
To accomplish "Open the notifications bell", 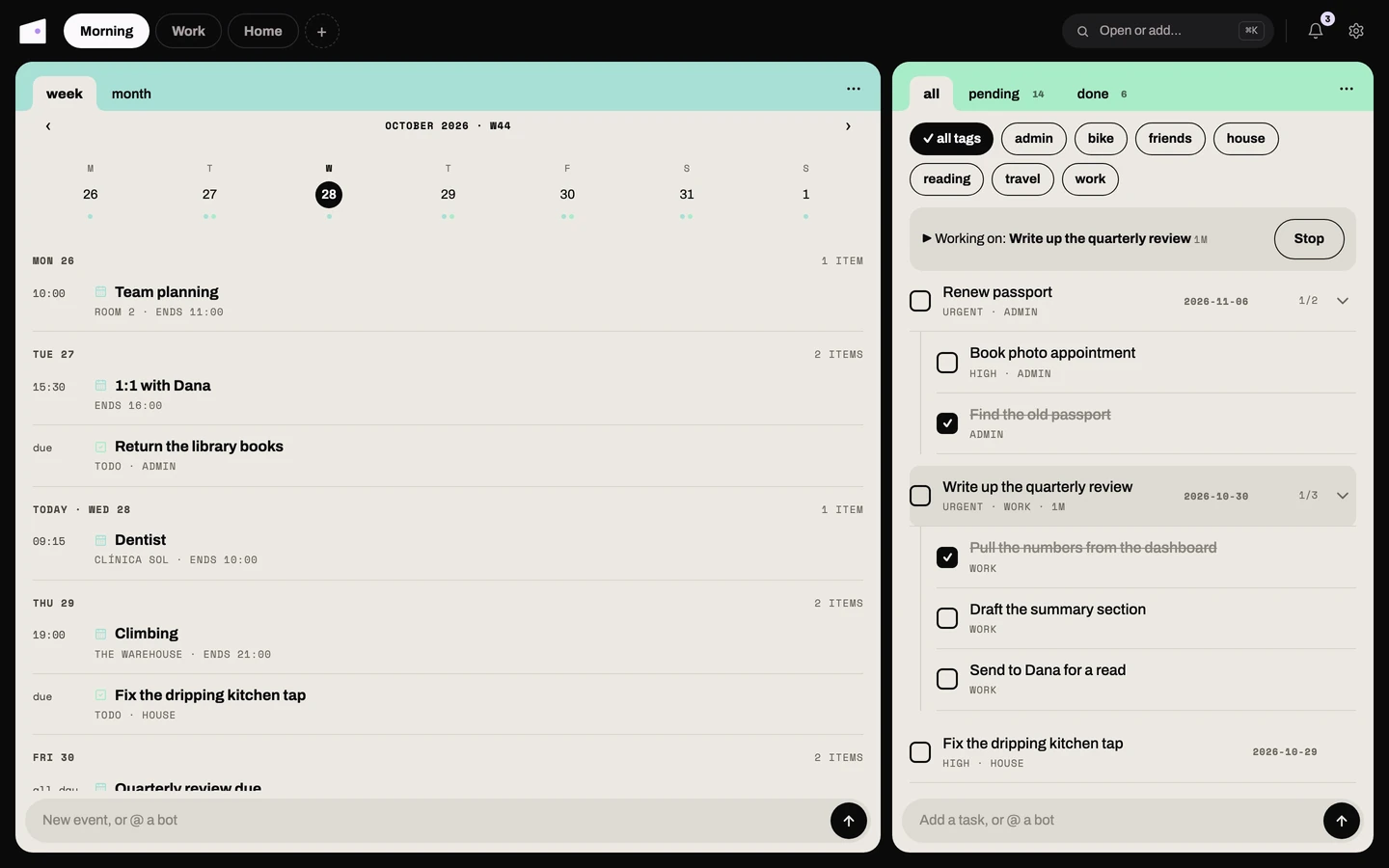I will pyautogui.click(x=1316, y=31).
